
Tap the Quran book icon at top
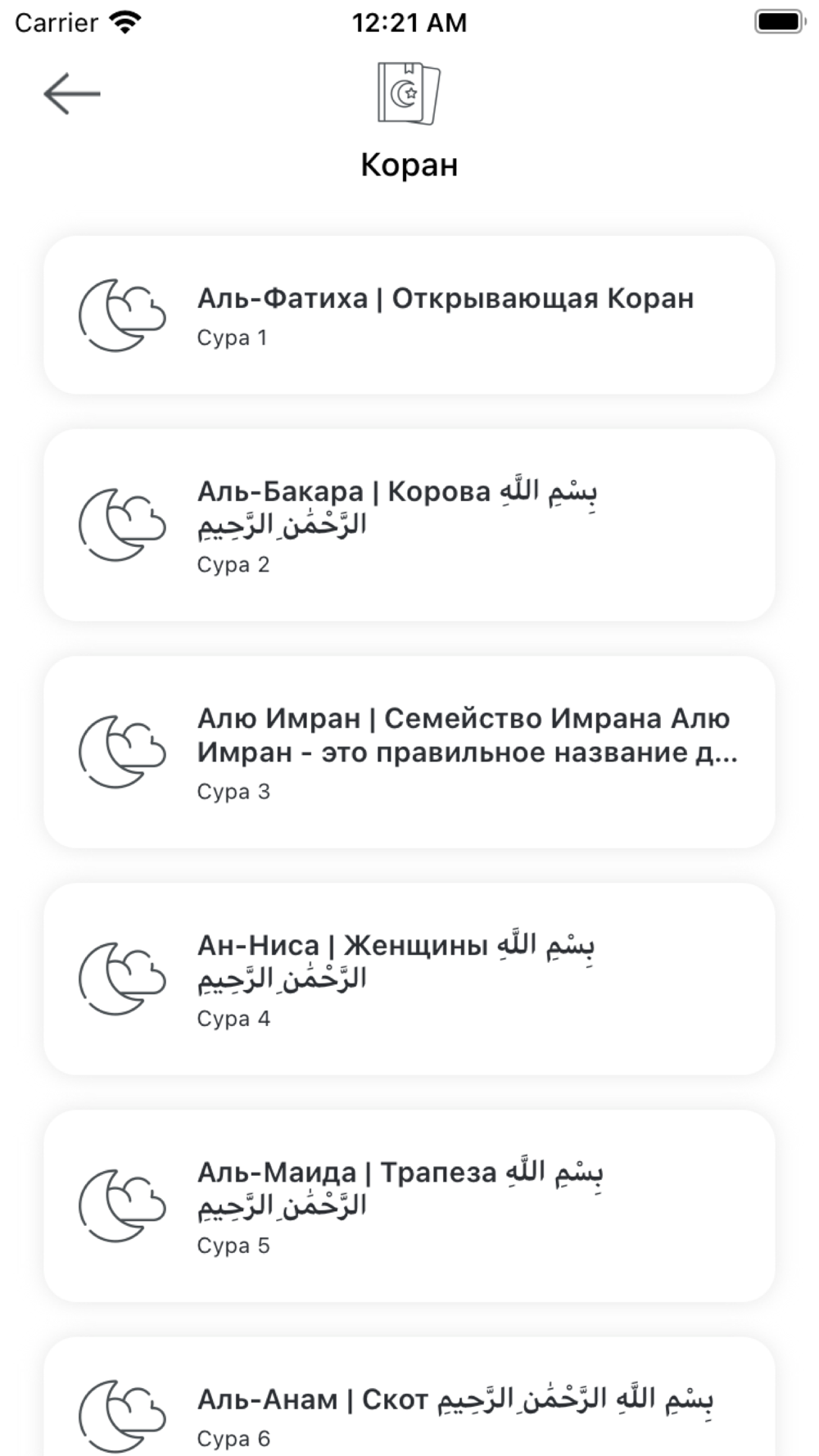pos(409,93)
